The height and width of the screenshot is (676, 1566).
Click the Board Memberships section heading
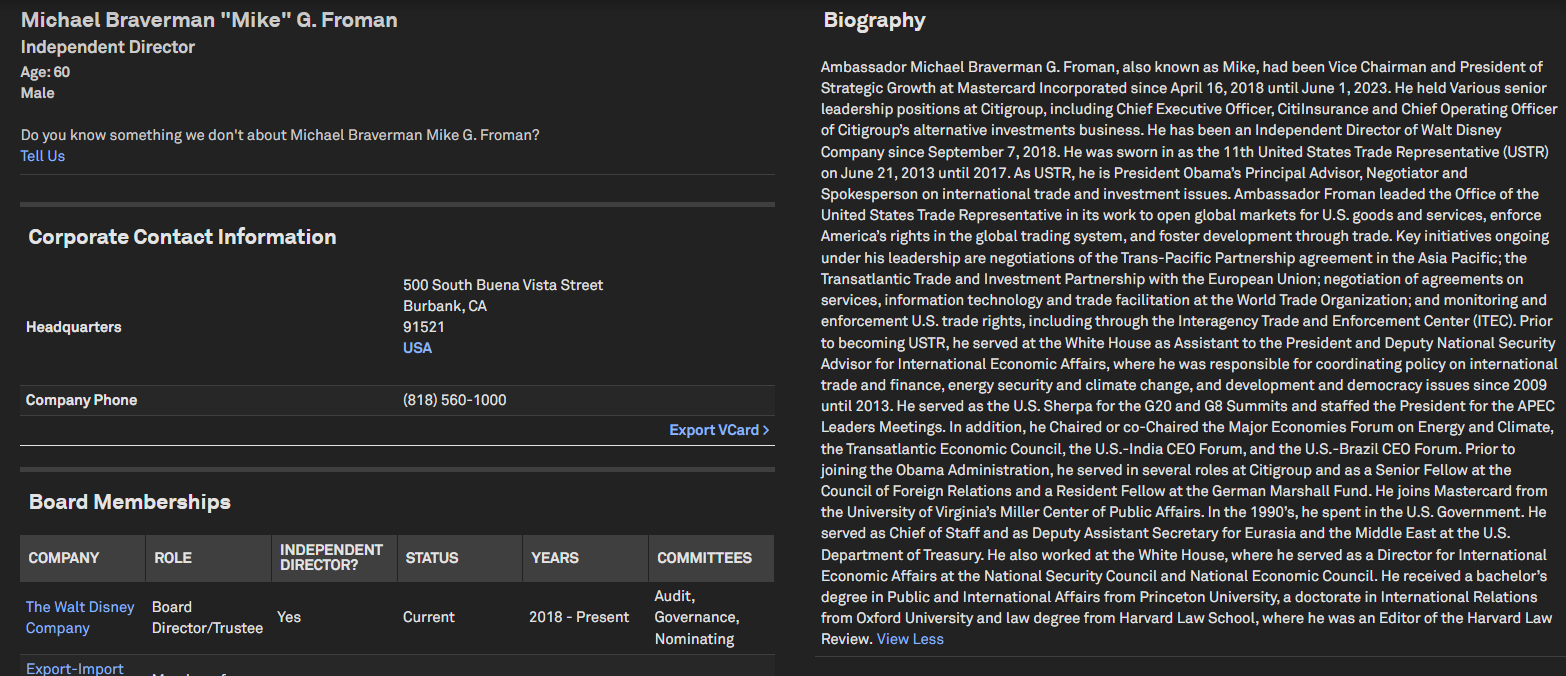(x=130, y=502)
